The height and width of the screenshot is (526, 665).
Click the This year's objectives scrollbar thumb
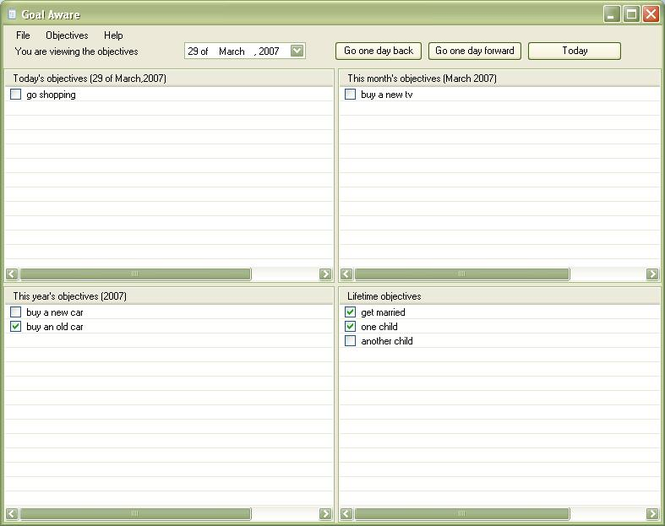135,514
